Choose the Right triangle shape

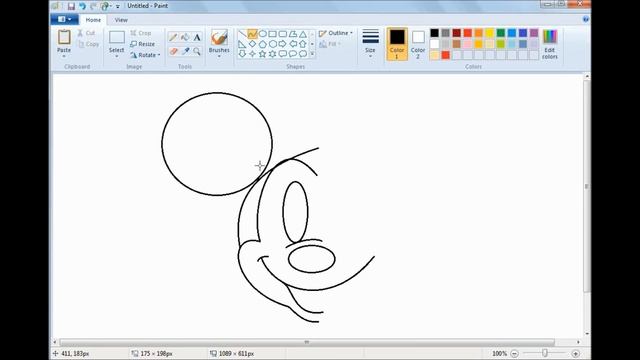pos(242,44)
